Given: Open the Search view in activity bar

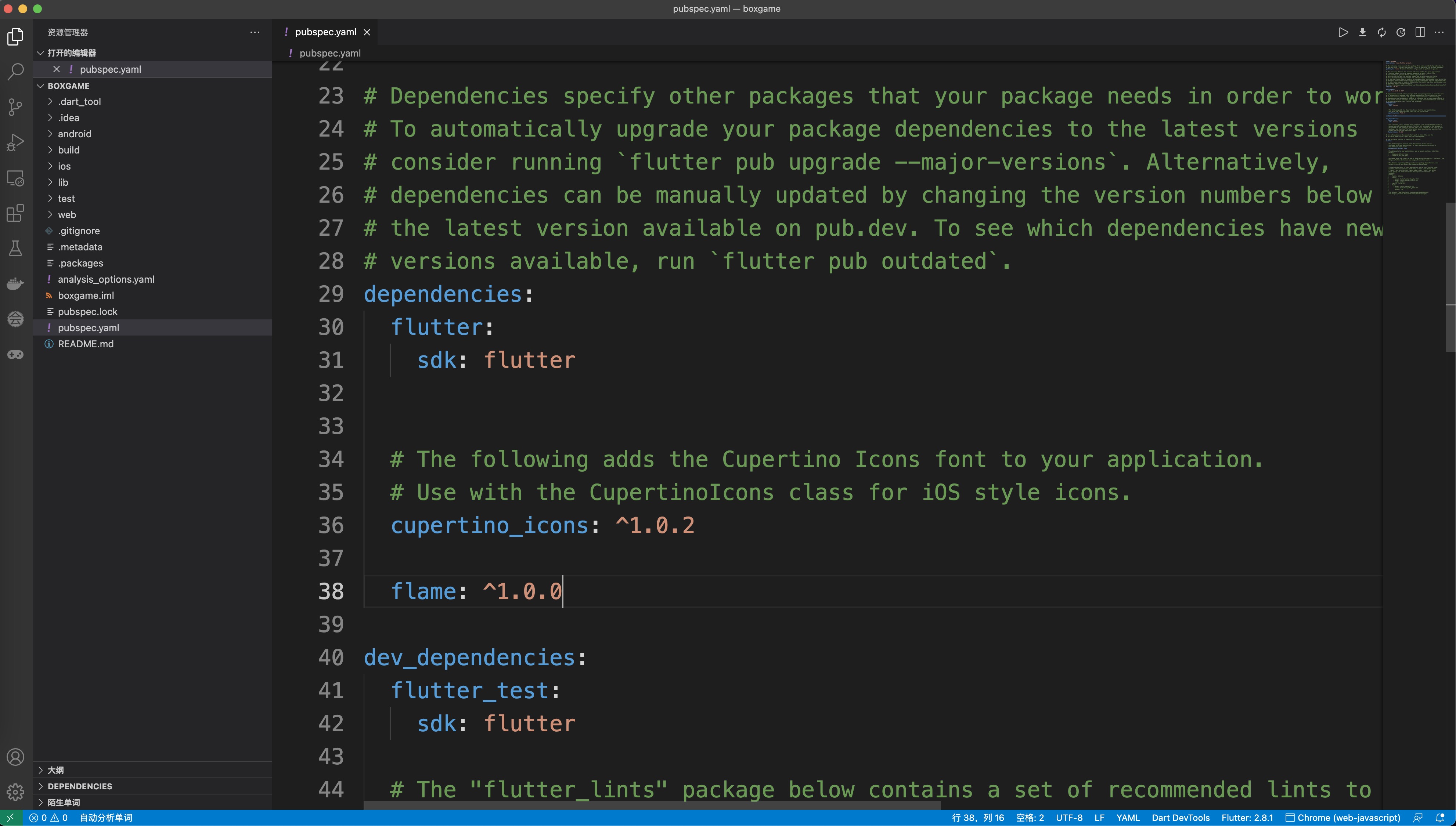Looking at the screenshot, I should point(15,72).
